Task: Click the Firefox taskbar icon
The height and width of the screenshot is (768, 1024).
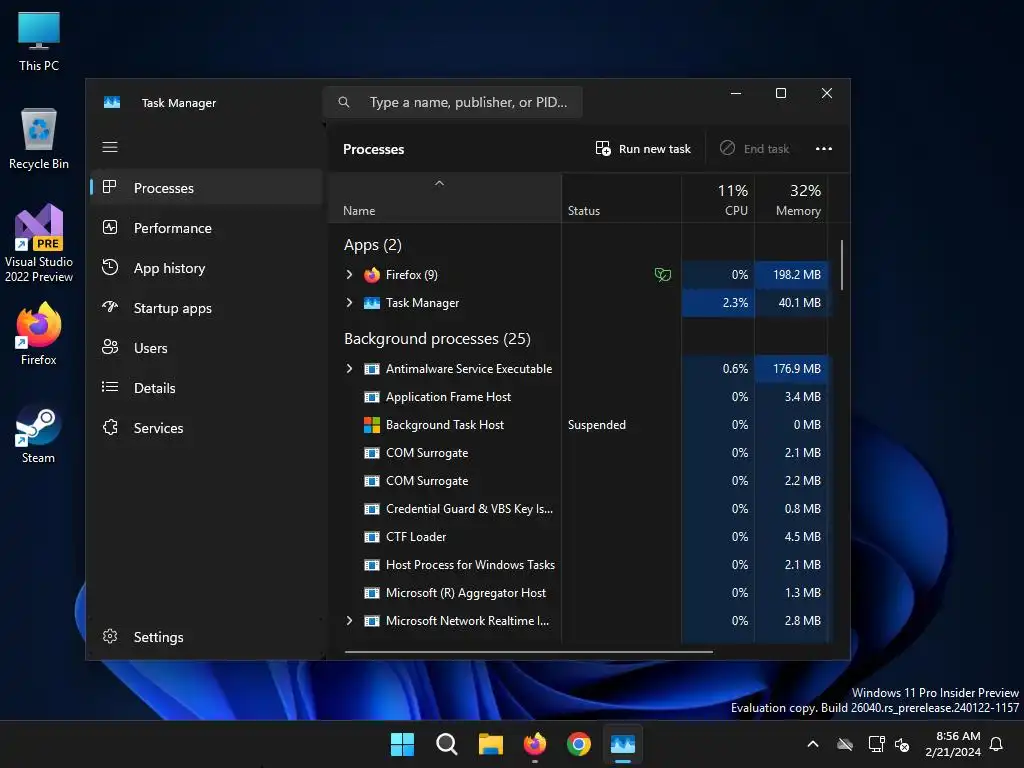Action: click(x=535, y=744)
